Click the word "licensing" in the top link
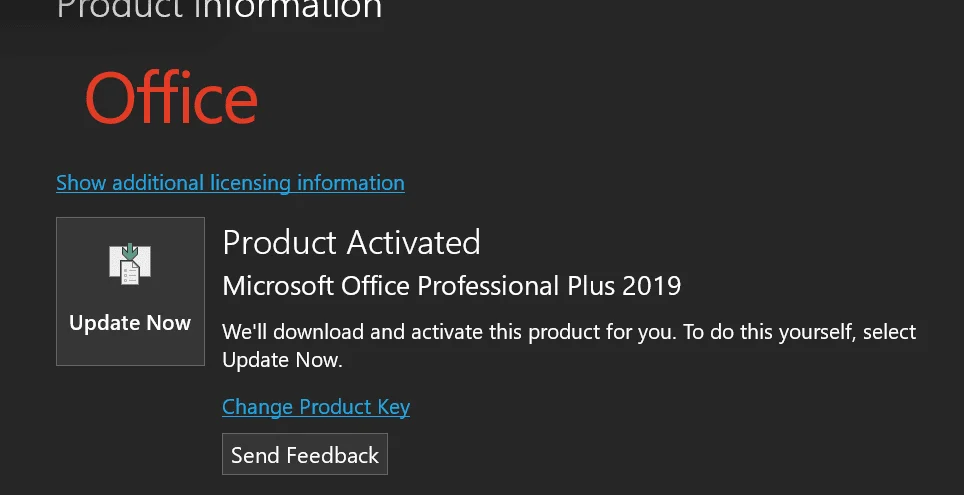Screen dimensions: 964x495 tap(250, 183)
